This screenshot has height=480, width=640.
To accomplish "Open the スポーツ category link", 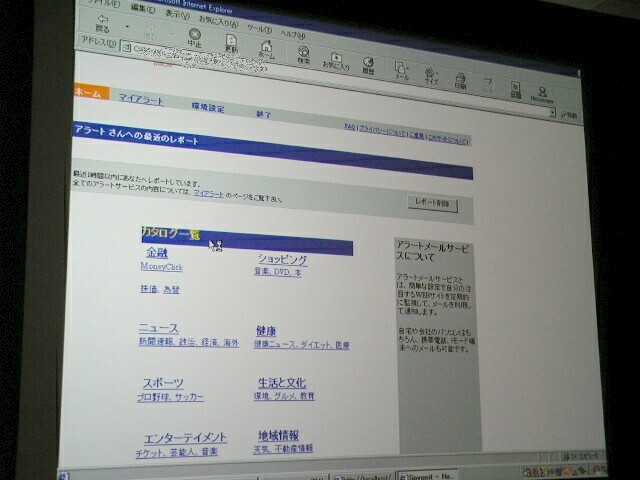I will coord(162,383).
